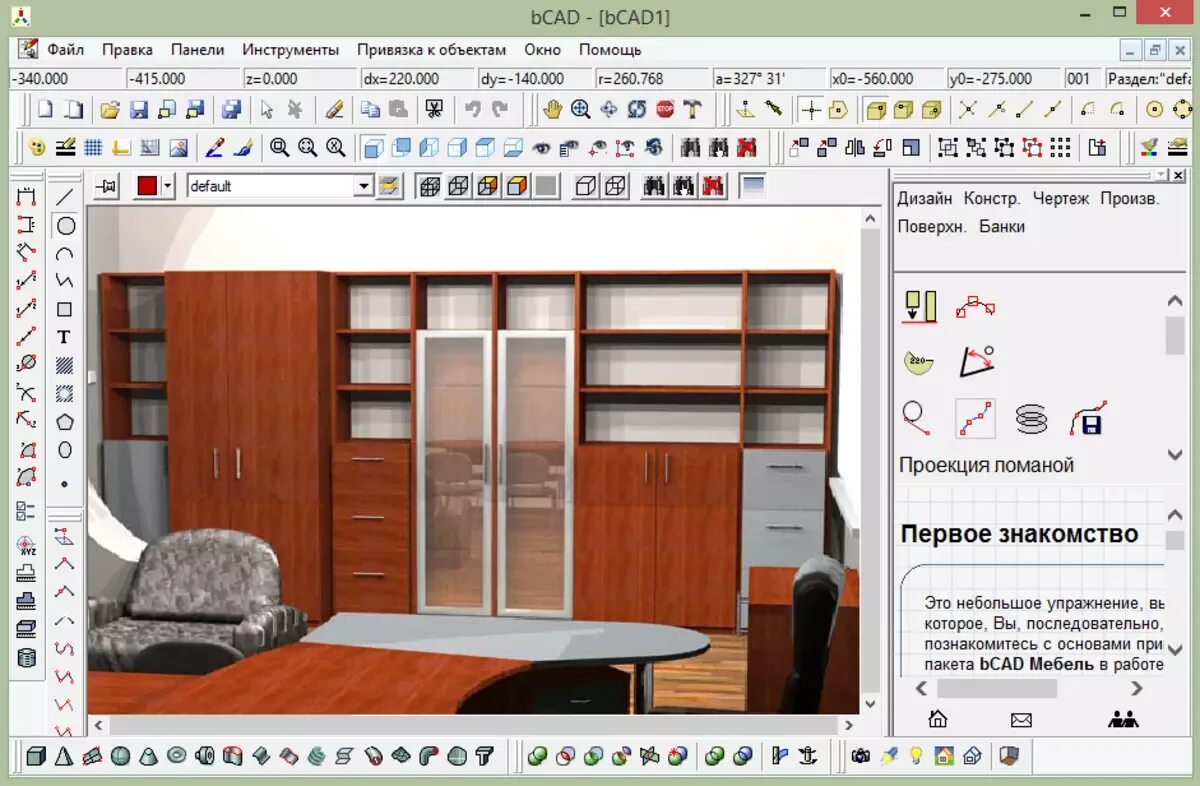
Task: Open the Банки panel tab
Action: 1002,226
